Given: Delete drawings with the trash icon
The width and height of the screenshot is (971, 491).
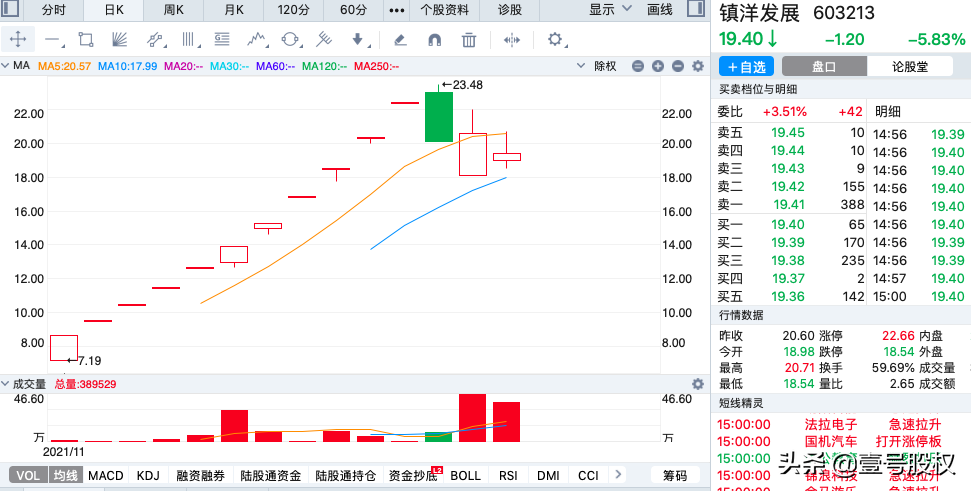Looking at the screenshot, I should [x=469, y=40].
